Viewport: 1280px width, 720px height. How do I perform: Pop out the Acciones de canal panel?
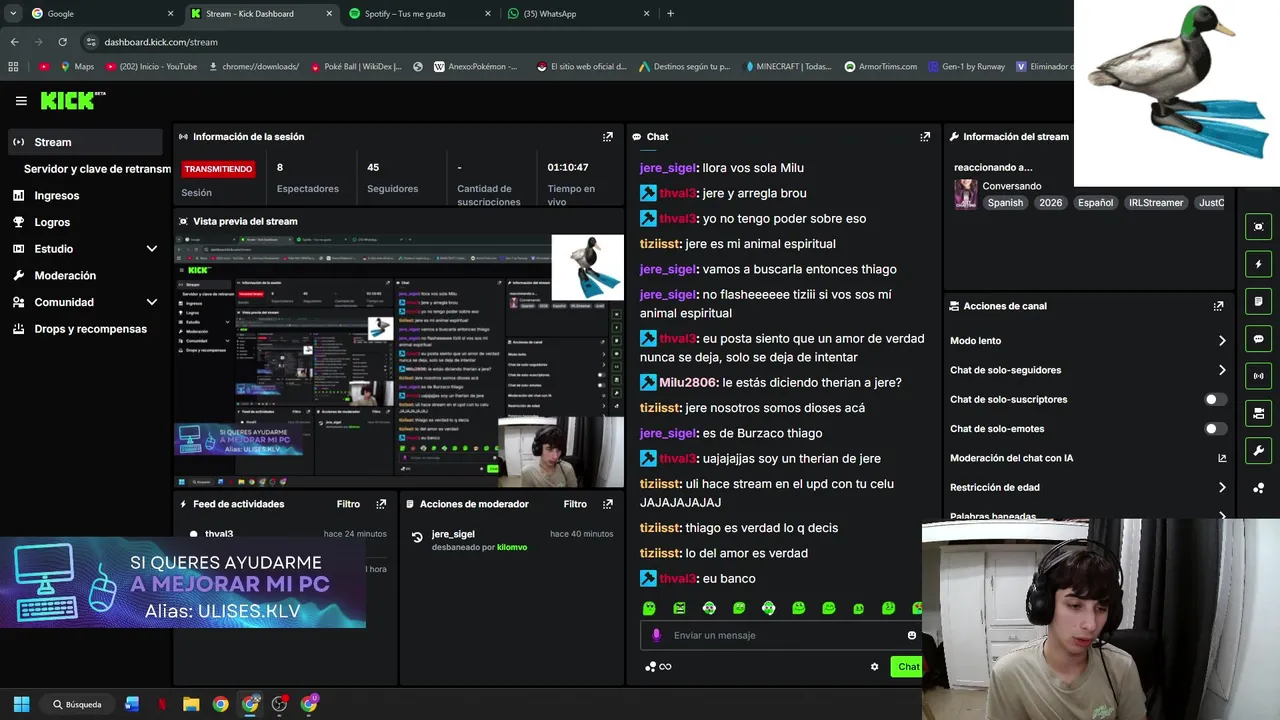click(x=1218, y=306)
